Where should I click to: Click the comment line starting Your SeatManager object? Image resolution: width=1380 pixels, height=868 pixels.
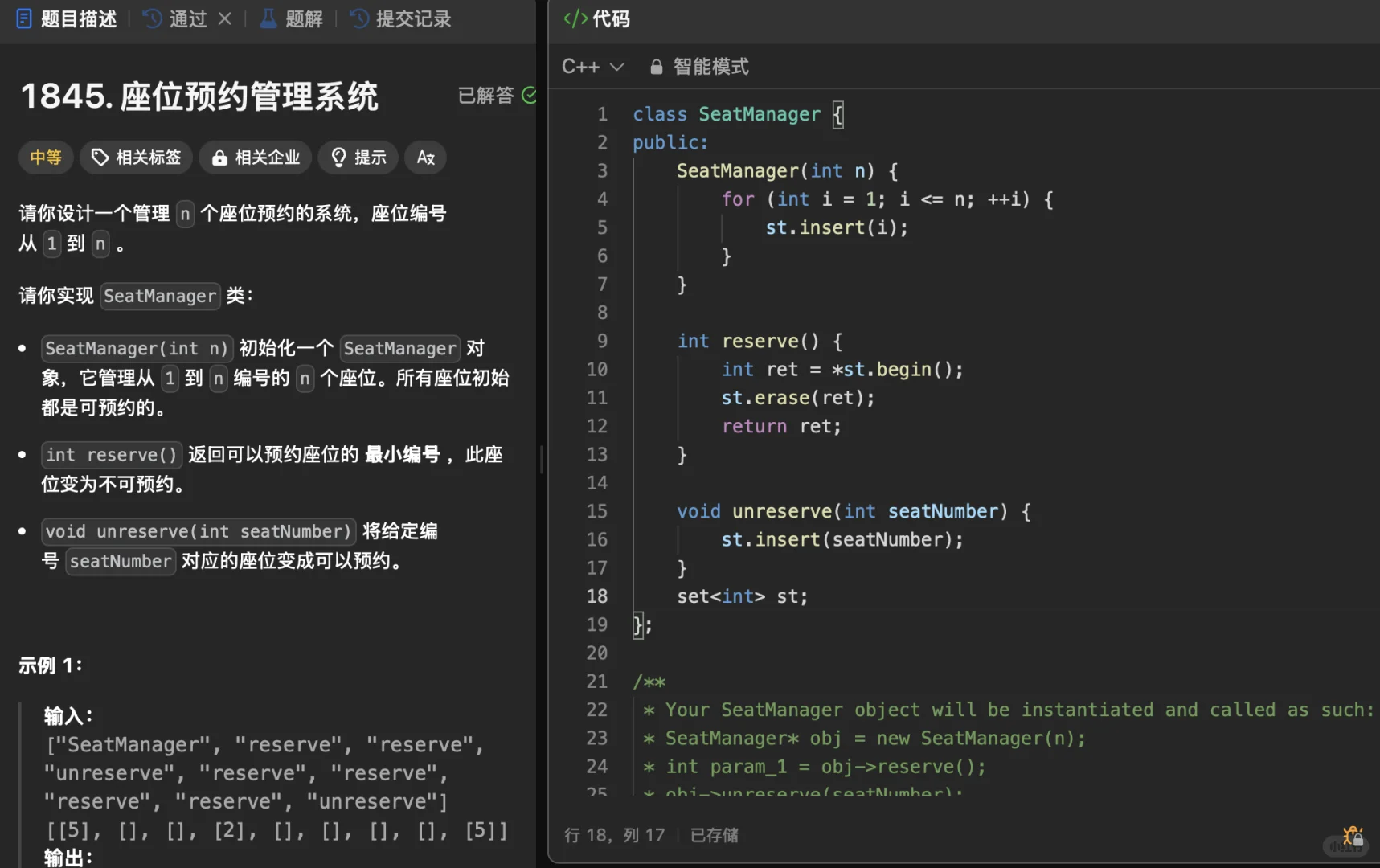pyautogui.click(x=1008, y=710)
